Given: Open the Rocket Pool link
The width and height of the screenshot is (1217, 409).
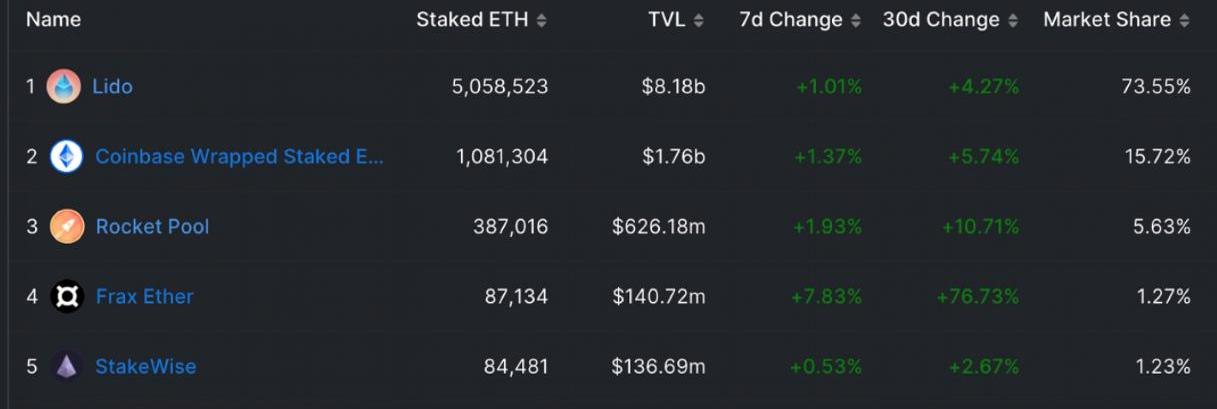Looking at the screenshot, I should pos(152,227).
